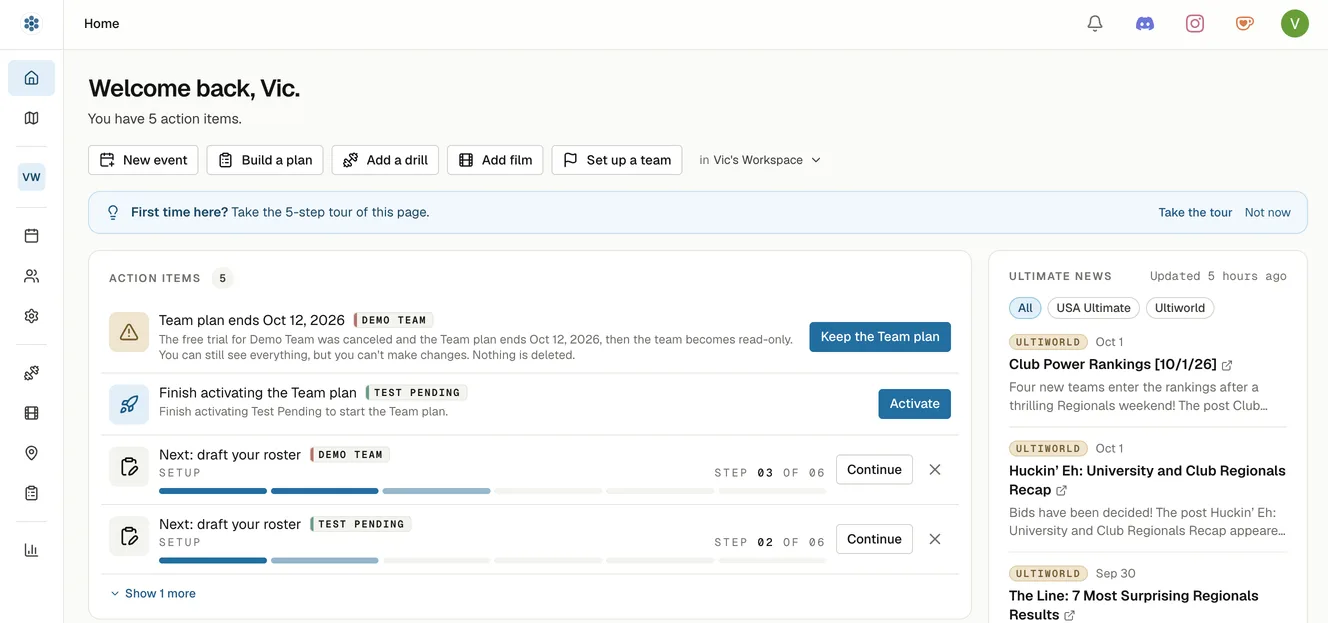Open the film icon in sidebar
Image resolution: width=1328 pixels, height=623 pixels.
point(31,413)
